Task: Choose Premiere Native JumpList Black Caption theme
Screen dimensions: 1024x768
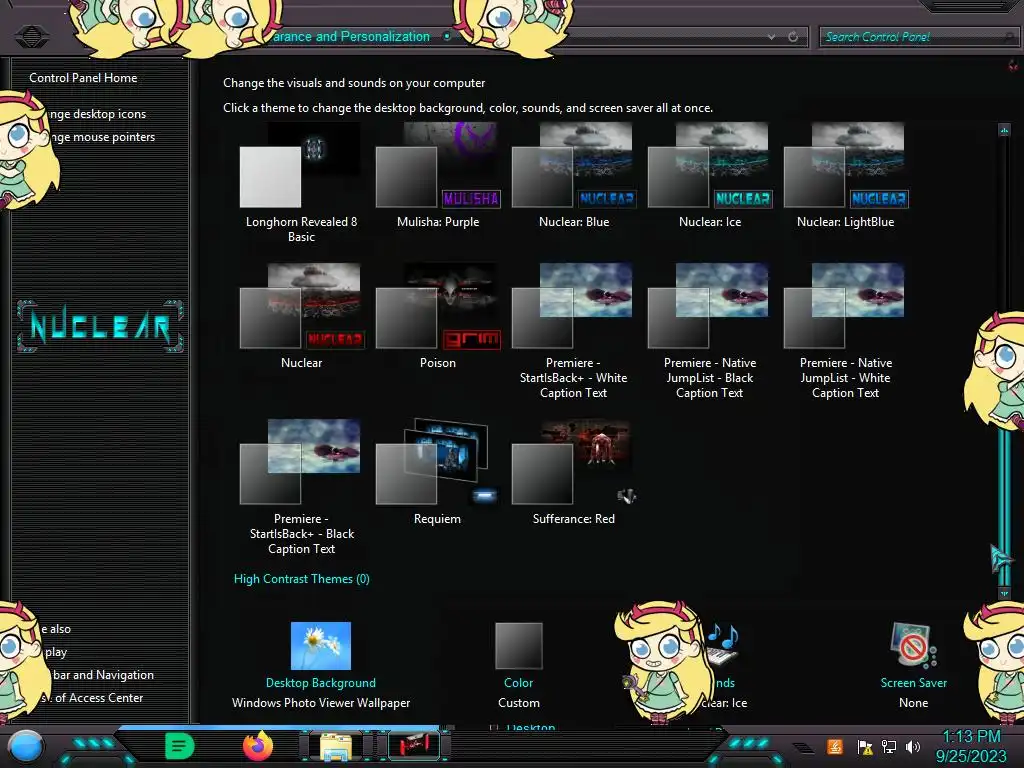Action: [710, 331]
